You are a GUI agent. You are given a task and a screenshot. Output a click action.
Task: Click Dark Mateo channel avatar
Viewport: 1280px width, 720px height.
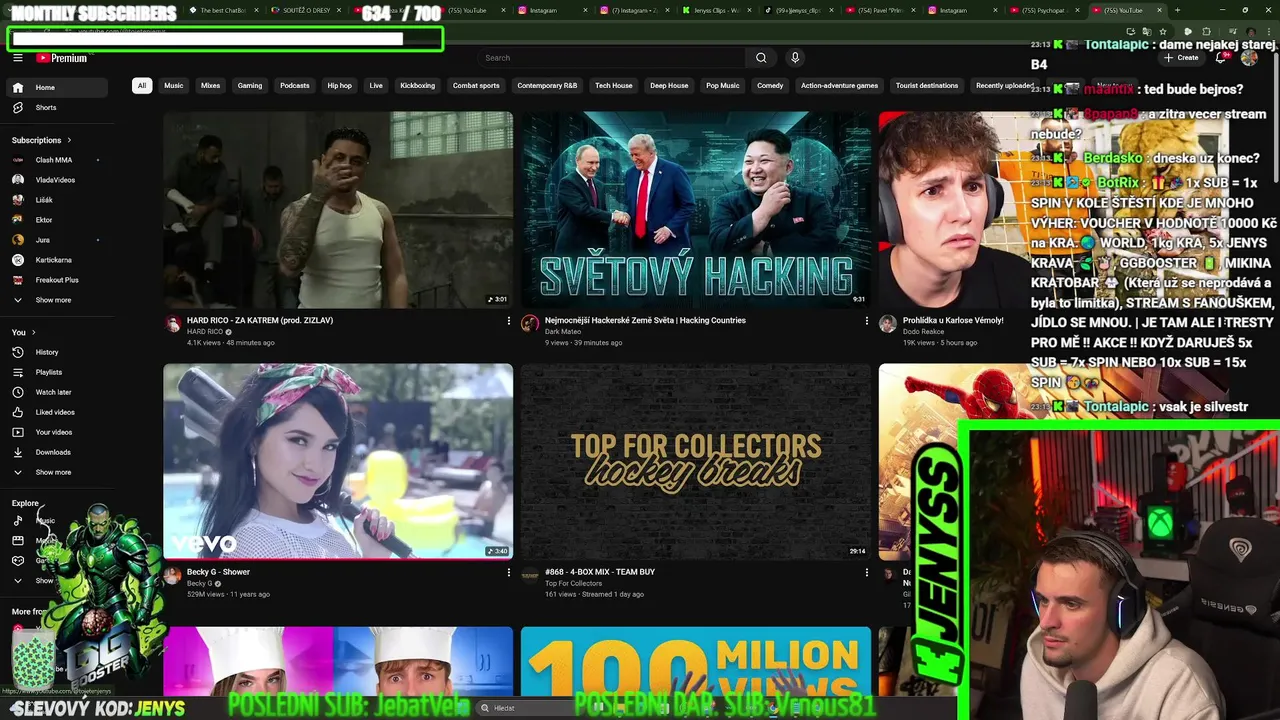tap(530, 324)
